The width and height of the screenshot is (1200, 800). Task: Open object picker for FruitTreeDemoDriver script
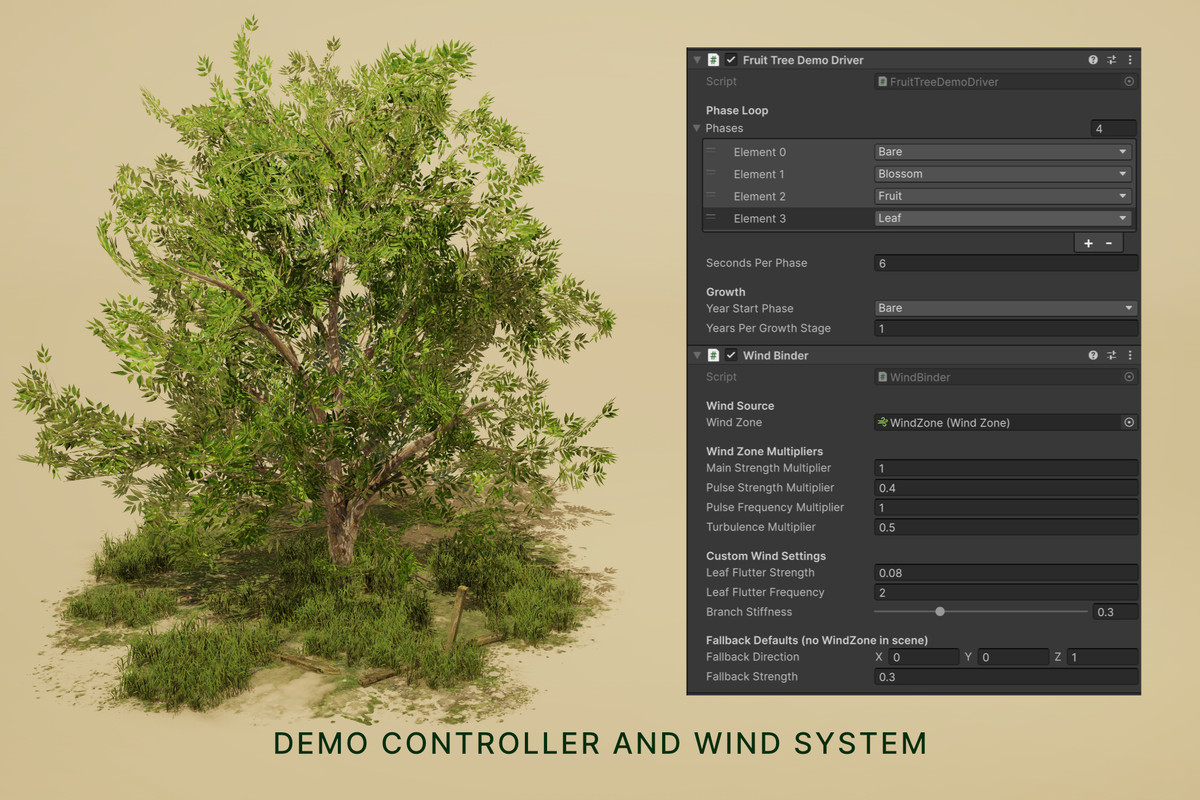click(x=1129, y=82)
